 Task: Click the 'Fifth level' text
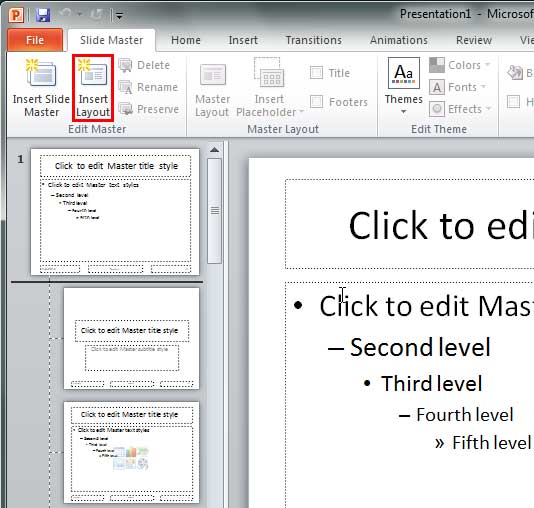click(492, 443)
